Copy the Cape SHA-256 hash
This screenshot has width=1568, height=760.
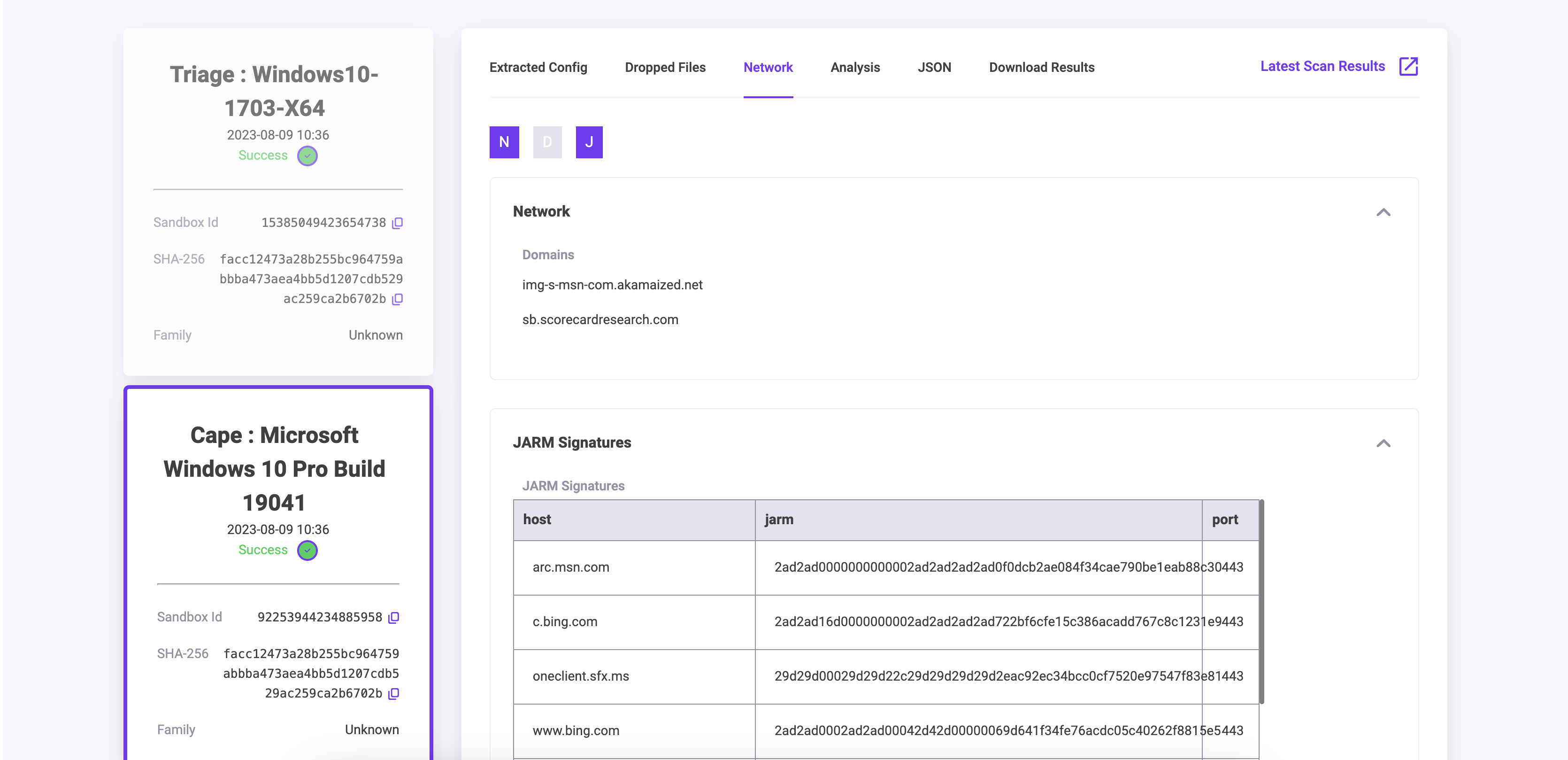coord(394,694)
